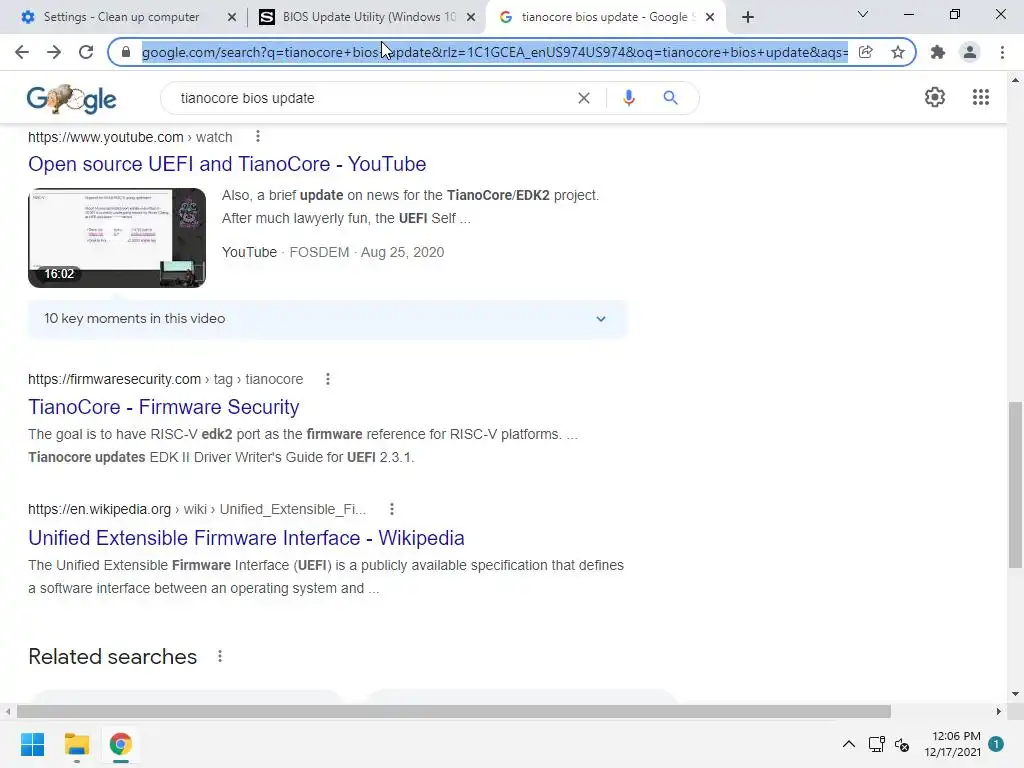
Task: Expand 10 key moments in this video
Action: (x=327, y=319)
